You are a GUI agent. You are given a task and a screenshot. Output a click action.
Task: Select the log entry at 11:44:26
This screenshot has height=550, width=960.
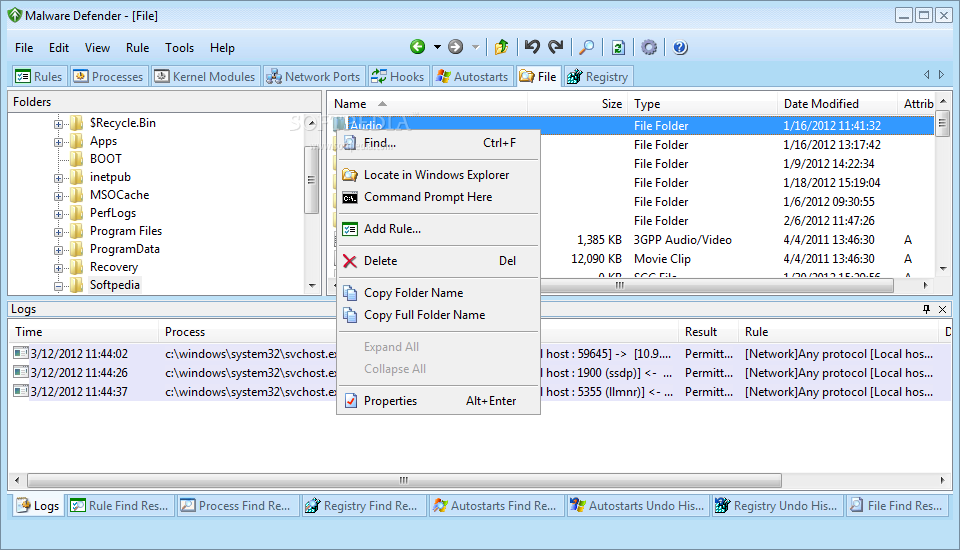[x=480, y=372]
